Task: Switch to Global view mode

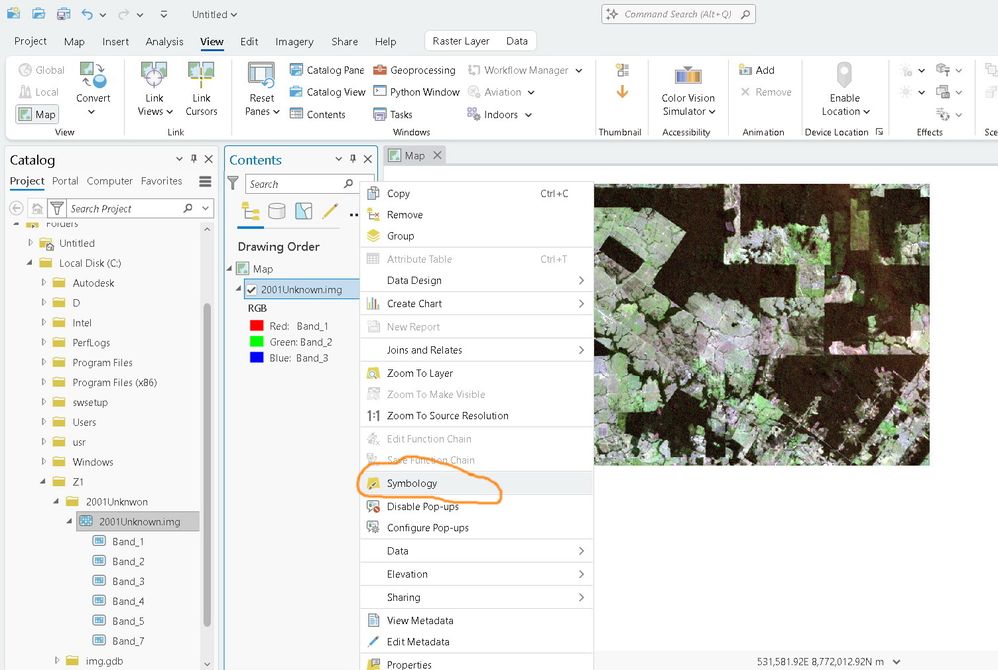Action: [x=42, y=70]
